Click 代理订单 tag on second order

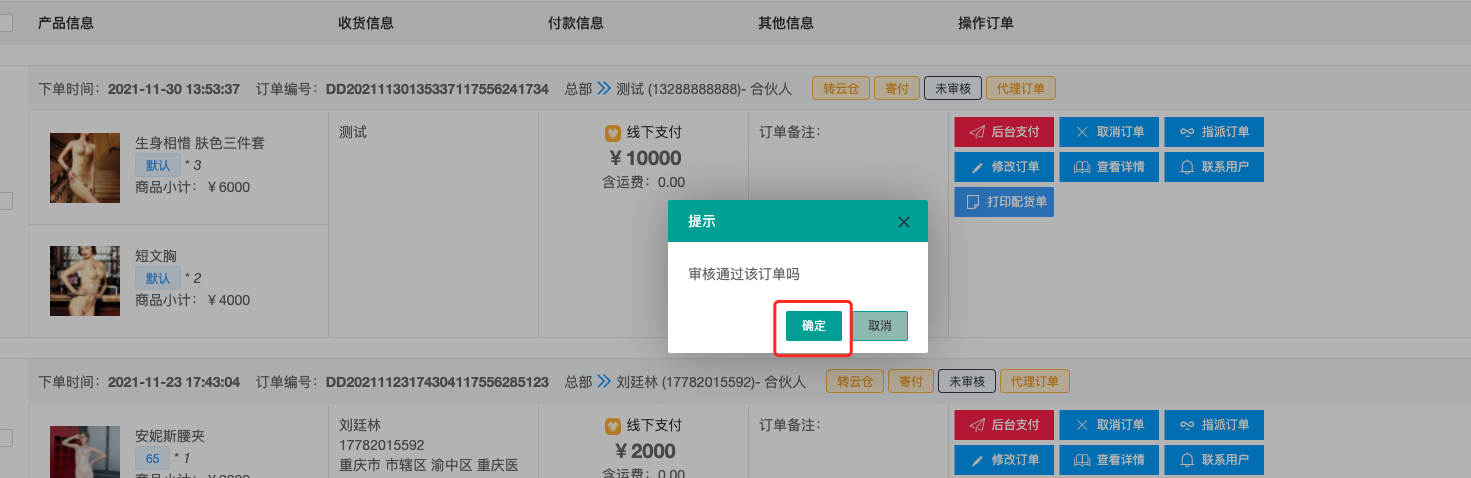click(1034, 381)
